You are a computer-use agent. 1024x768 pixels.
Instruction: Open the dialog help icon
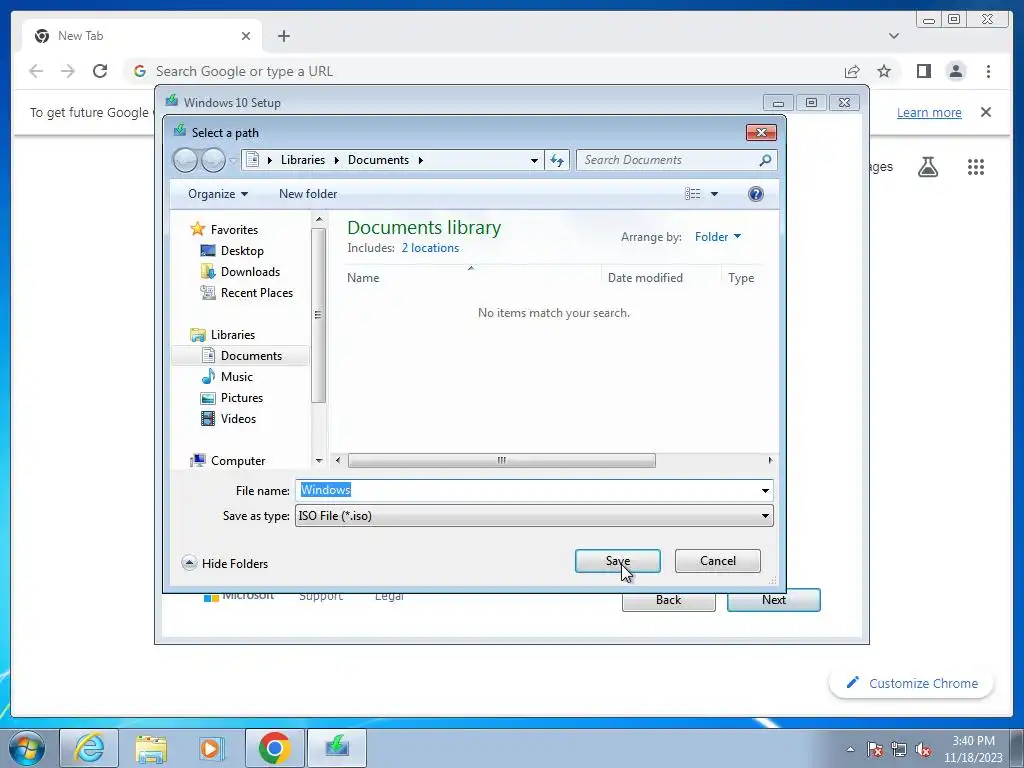(x=756, y=194)
